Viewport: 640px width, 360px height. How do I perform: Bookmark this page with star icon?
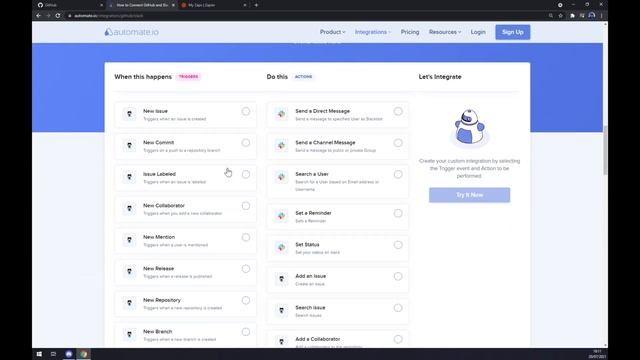pos(560,16)
